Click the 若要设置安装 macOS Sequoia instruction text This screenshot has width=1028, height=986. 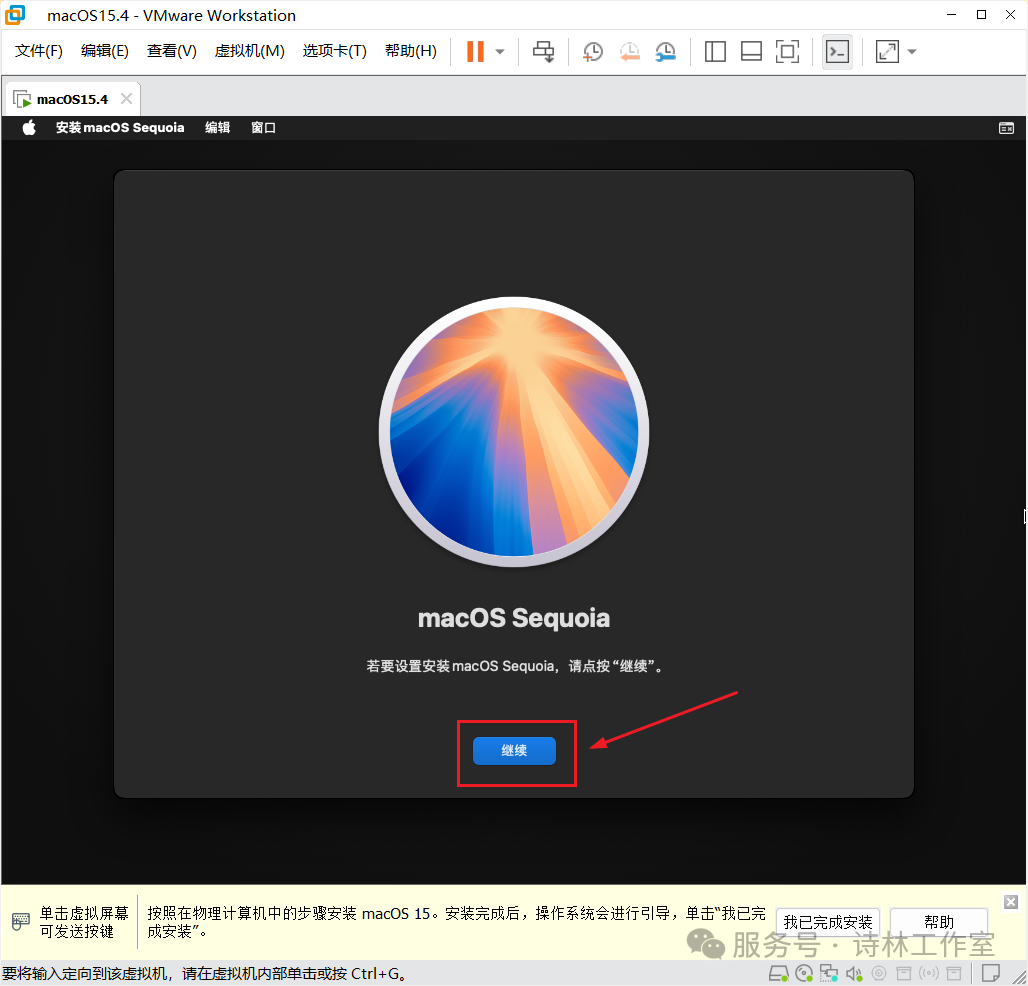[514, 666]
